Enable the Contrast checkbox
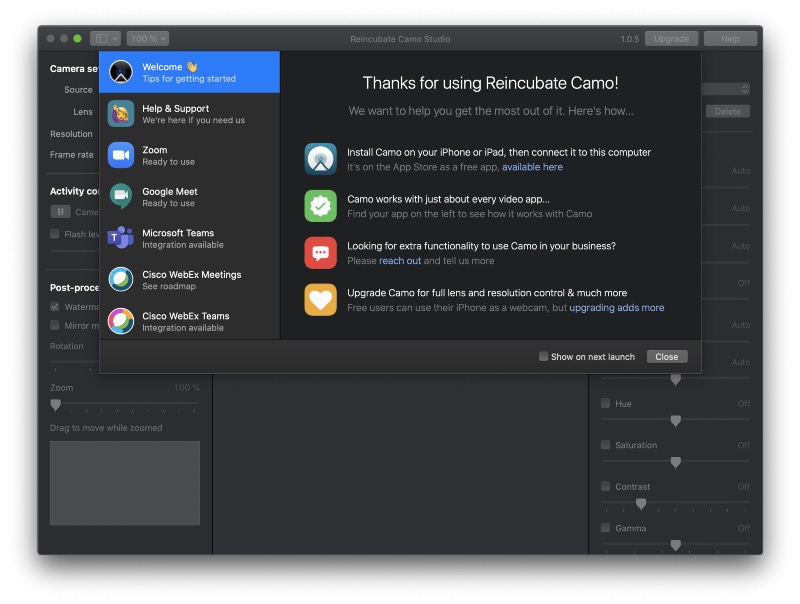Screen dimensions: 800x604 pyautogui.click(x=606, y=486)
